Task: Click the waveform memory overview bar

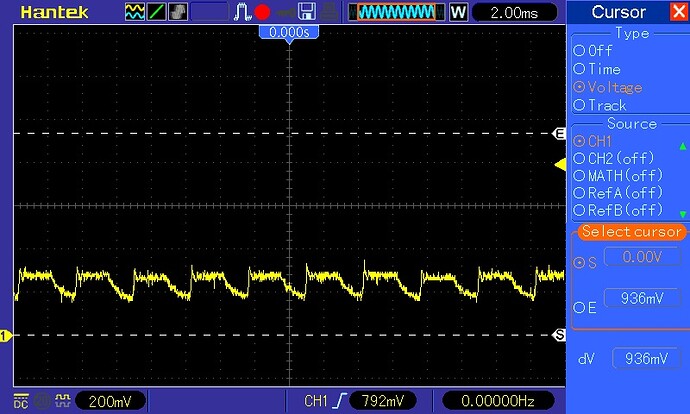Action: click(396, 12)
